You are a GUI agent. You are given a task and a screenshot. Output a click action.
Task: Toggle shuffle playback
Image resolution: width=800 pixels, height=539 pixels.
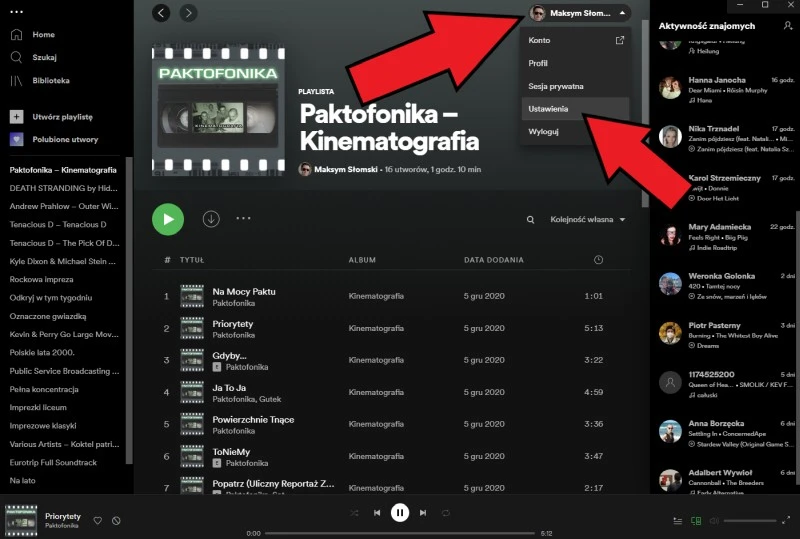click(x=354, y=513)
